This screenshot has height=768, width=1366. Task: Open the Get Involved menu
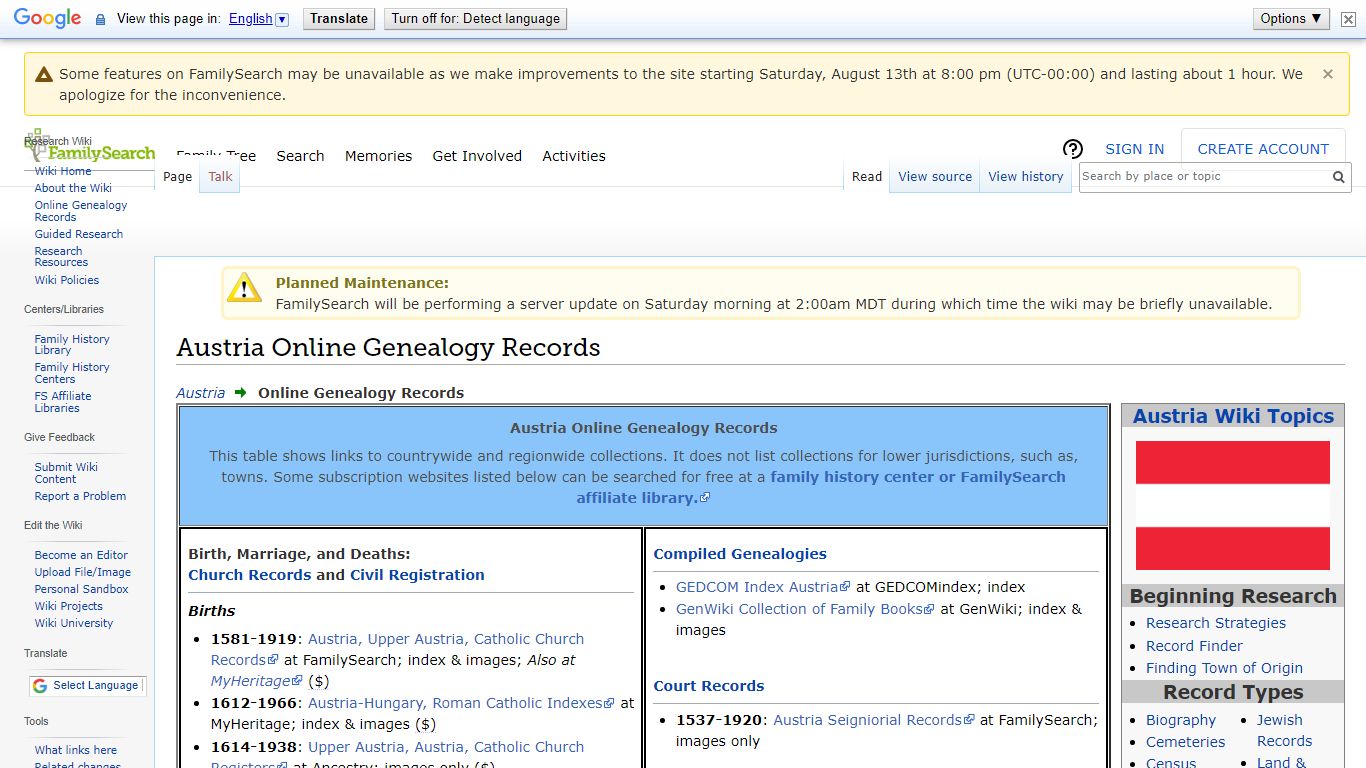point(477,156)
